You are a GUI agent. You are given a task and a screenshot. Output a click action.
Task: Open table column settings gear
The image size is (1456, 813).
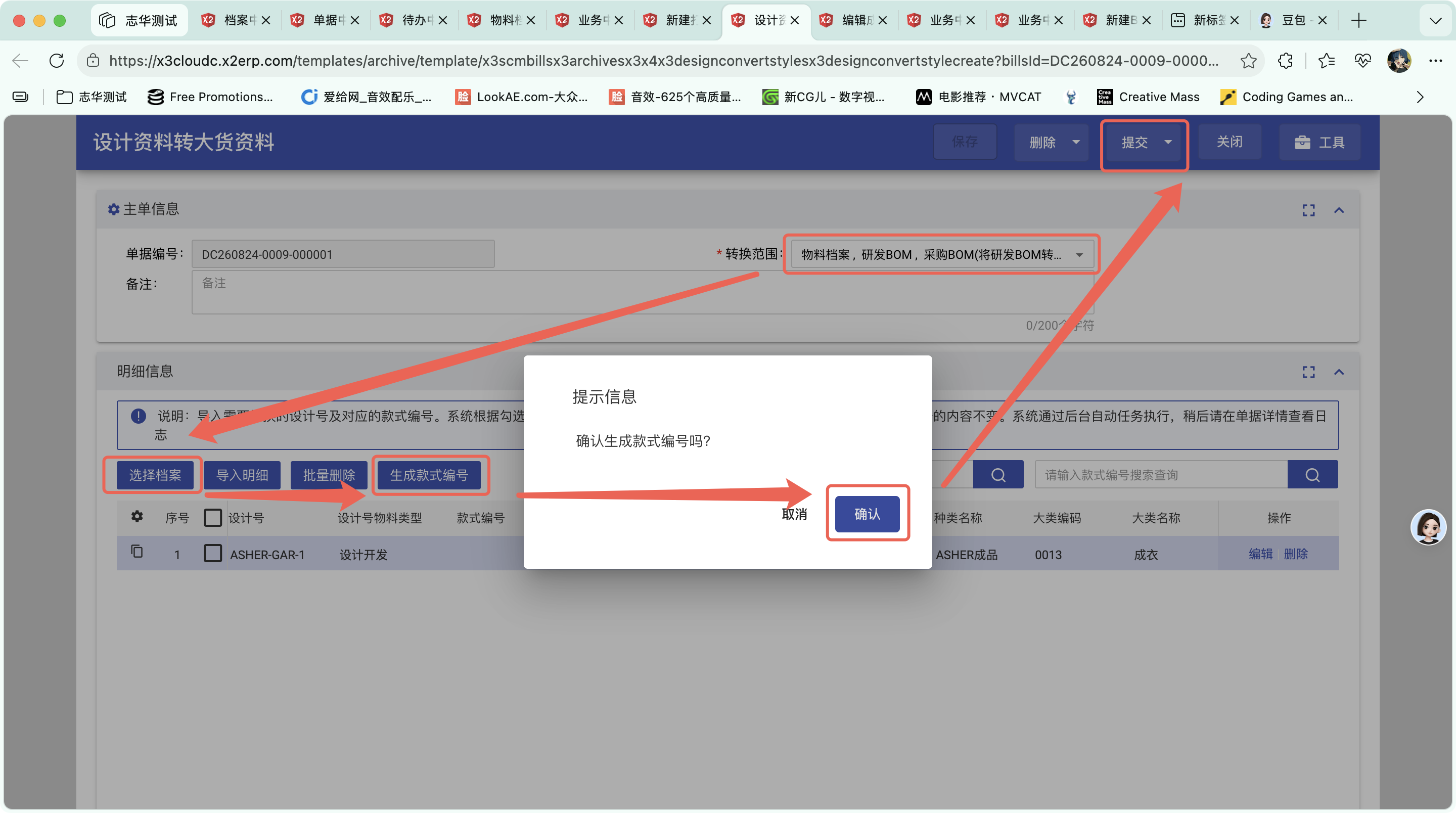(137, 516)
